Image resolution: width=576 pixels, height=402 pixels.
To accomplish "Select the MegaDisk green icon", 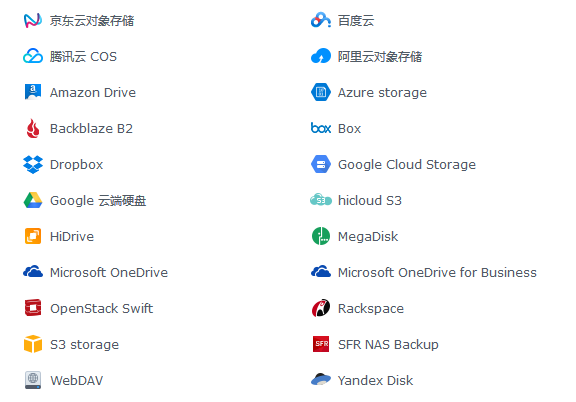I will 321,236.
